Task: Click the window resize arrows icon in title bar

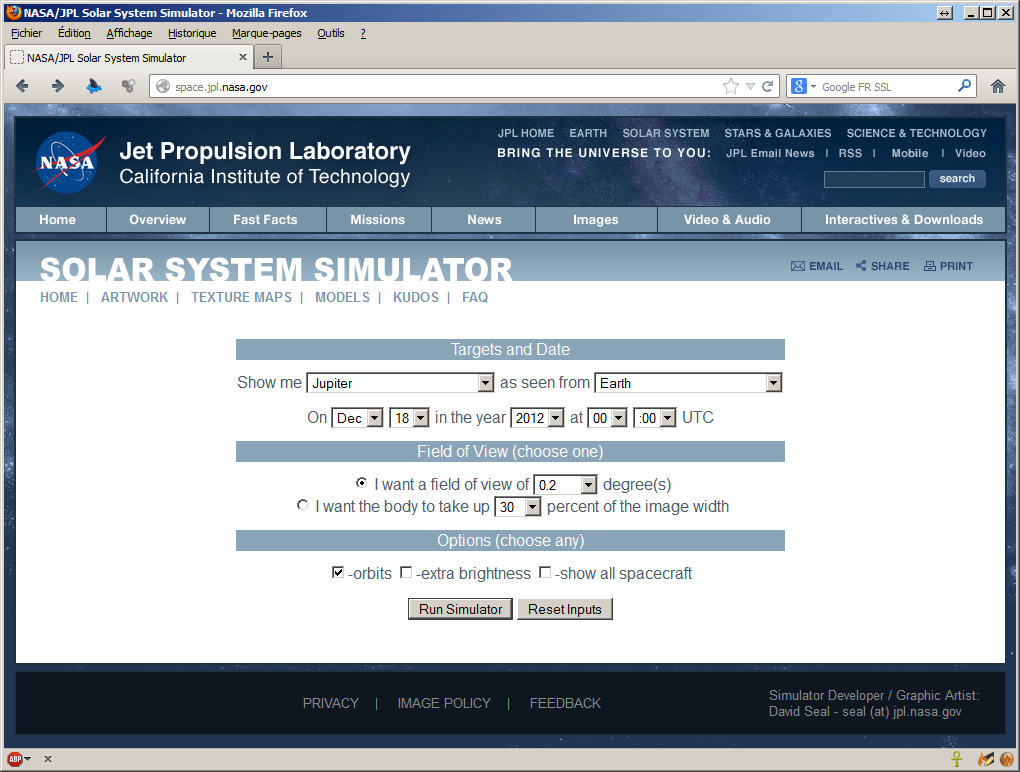Action: (945, 13)
